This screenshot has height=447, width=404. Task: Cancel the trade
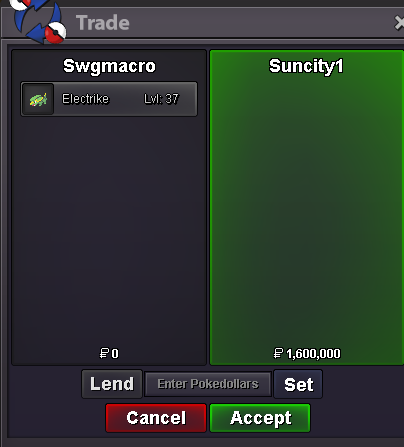[156, 418]
